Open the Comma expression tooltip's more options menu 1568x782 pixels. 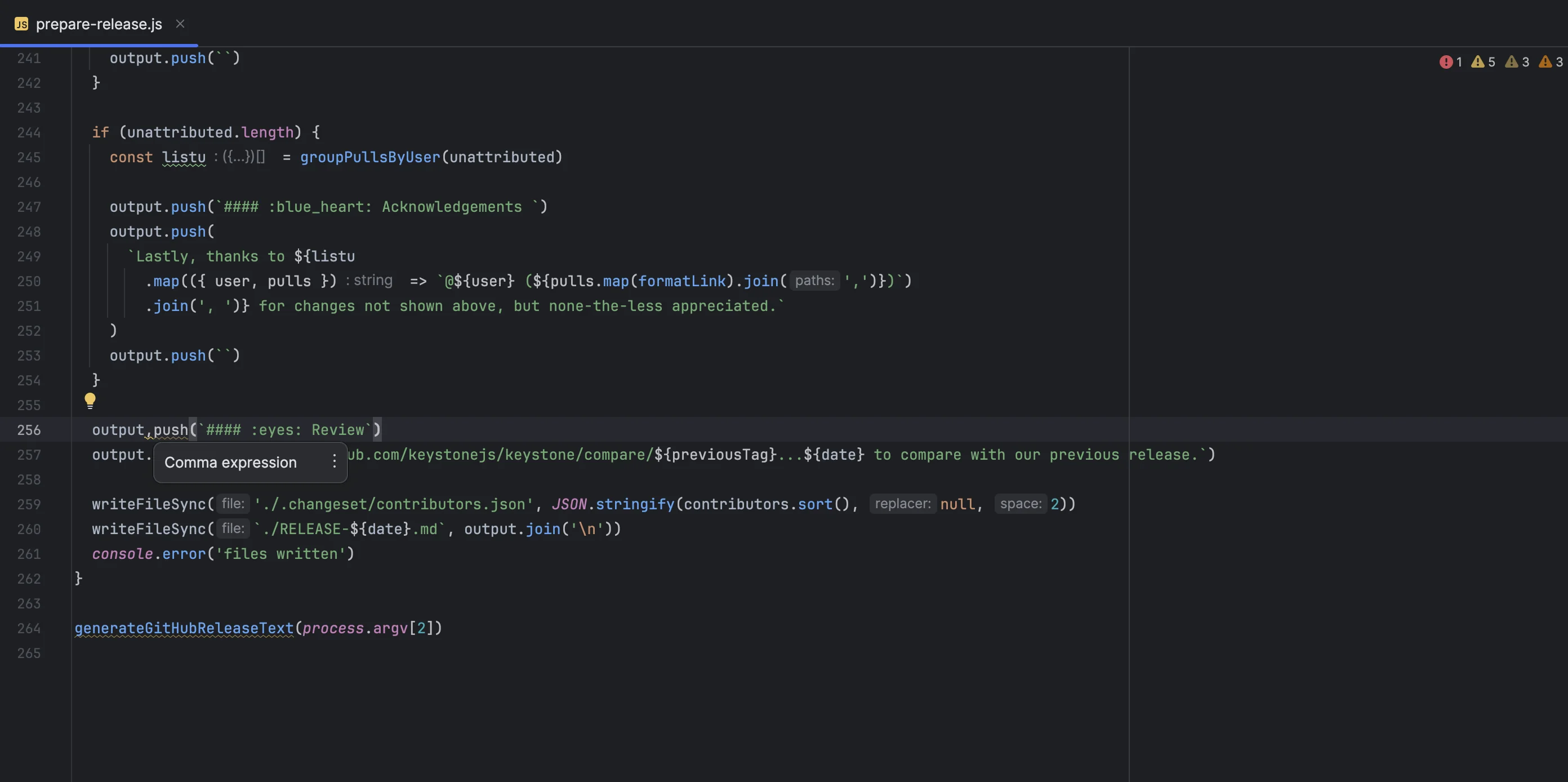pyautogui.click(x=334, y=461)
